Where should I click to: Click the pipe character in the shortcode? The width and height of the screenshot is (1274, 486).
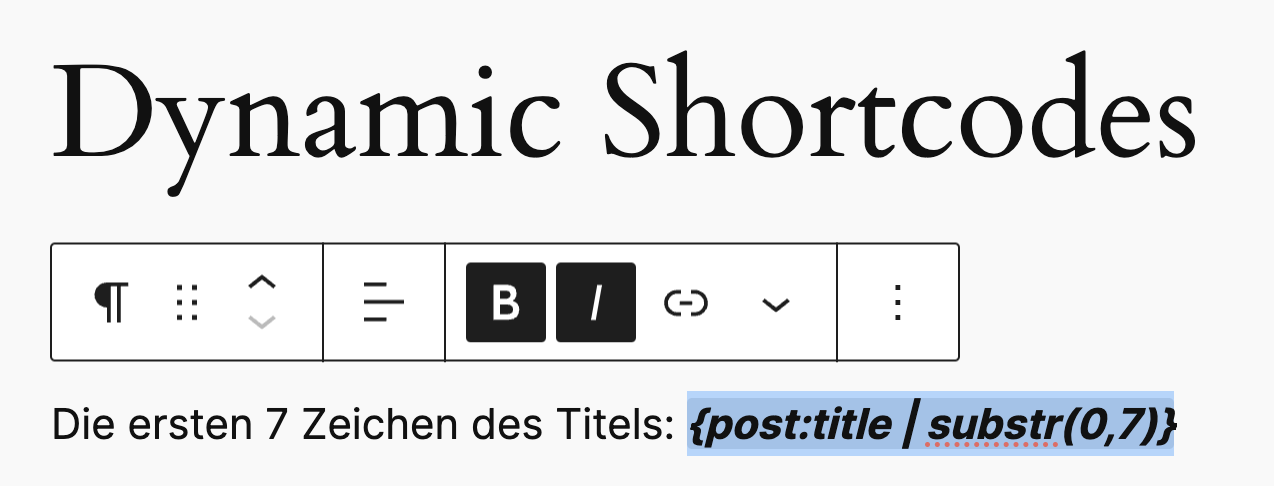pos(908,427)
